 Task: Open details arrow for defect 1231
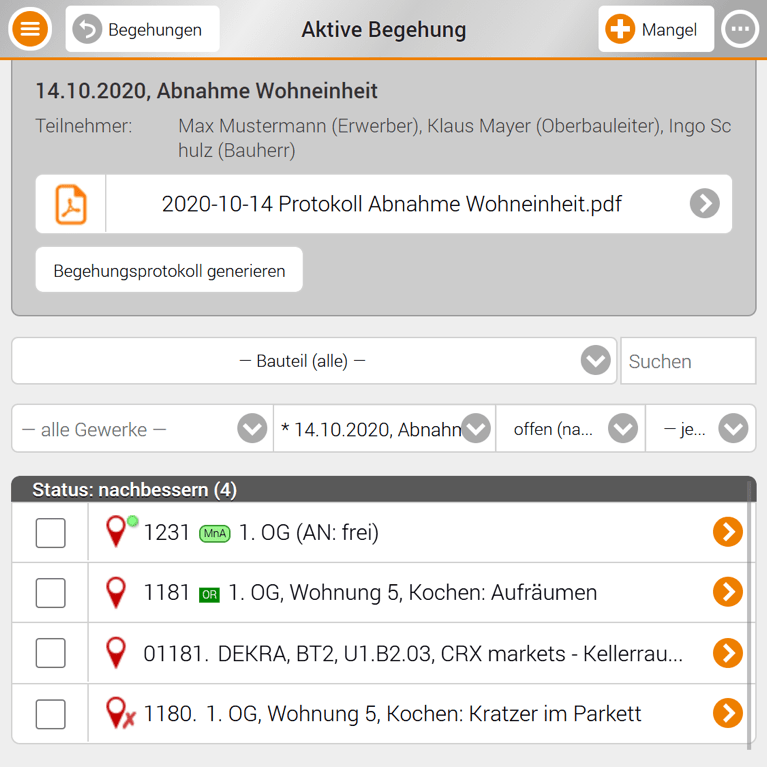[727, 532]
